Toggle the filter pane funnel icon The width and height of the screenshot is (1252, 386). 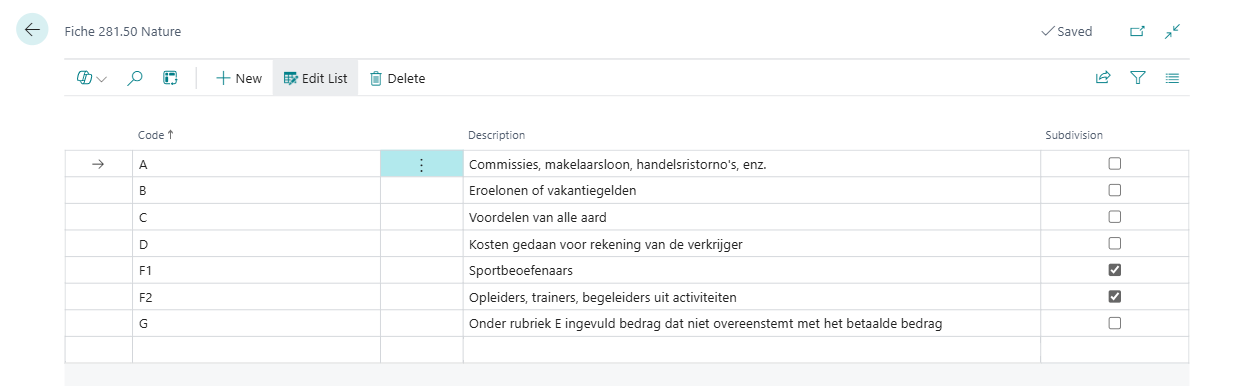click(x=1137, y=78)
